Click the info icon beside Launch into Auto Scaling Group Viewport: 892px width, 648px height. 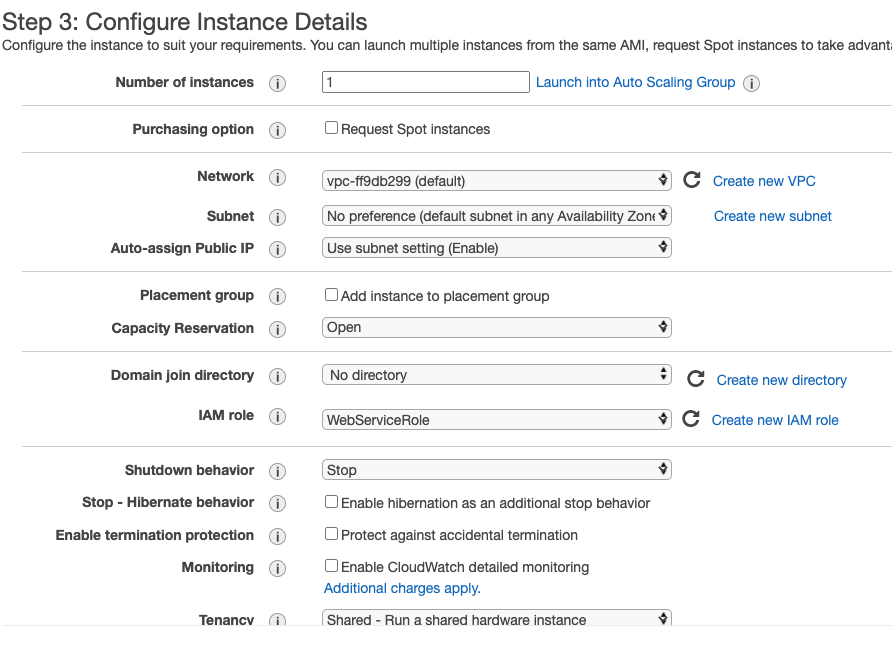point(752,83)
